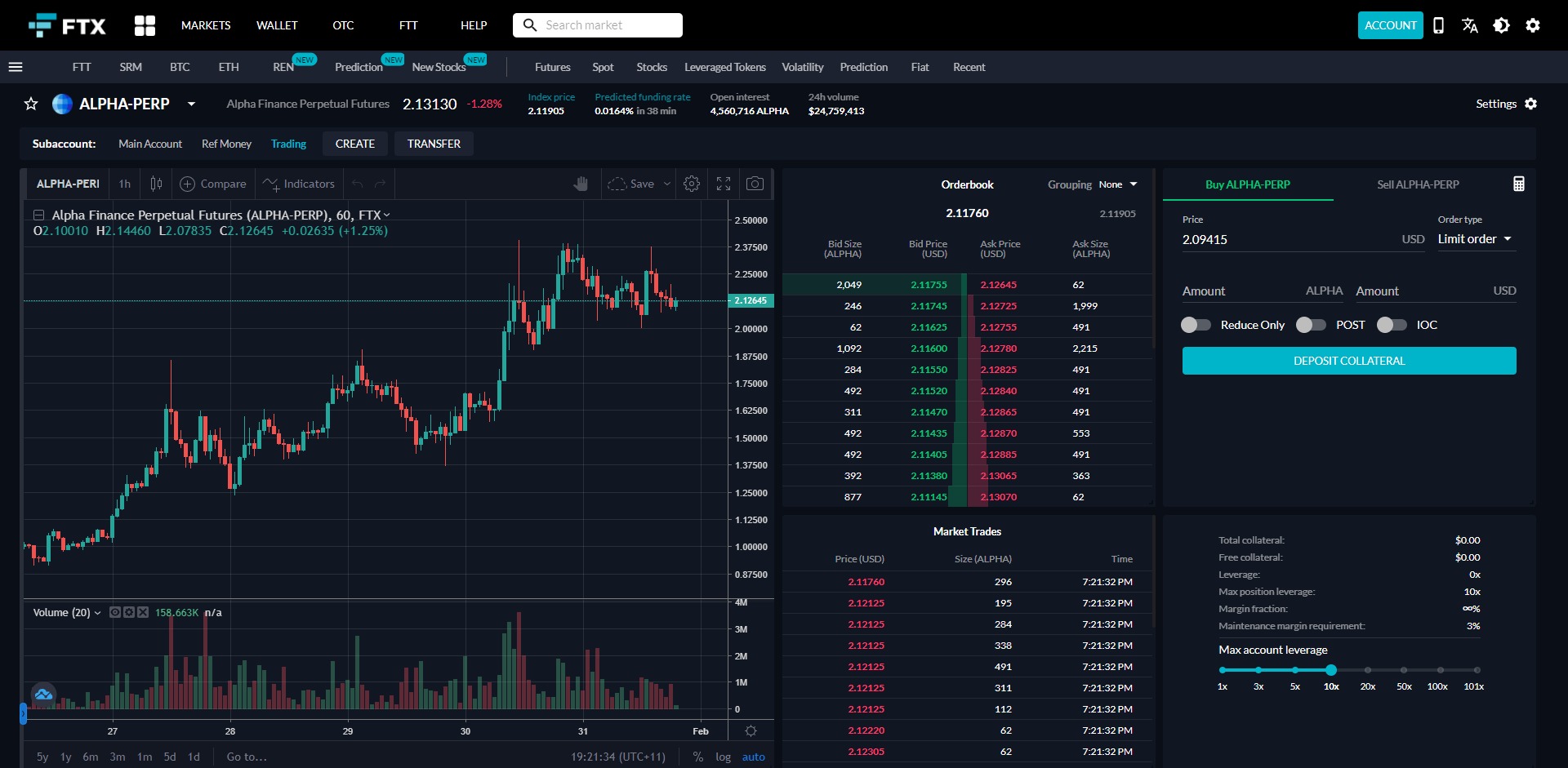
Task: Click the DEPOSIT COLLATERAL button
Action: click(x=1348, y=360)
